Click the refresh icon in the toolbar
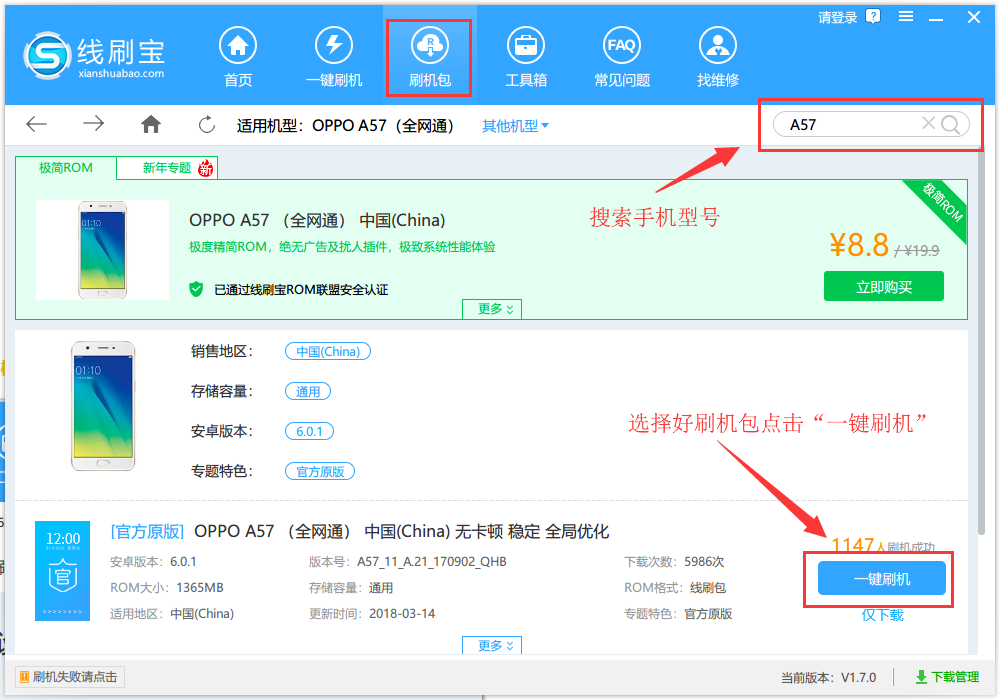Image resolution: width=1000 pixels, height=700 pixels. pyautogui.click(x=206, y=124)
